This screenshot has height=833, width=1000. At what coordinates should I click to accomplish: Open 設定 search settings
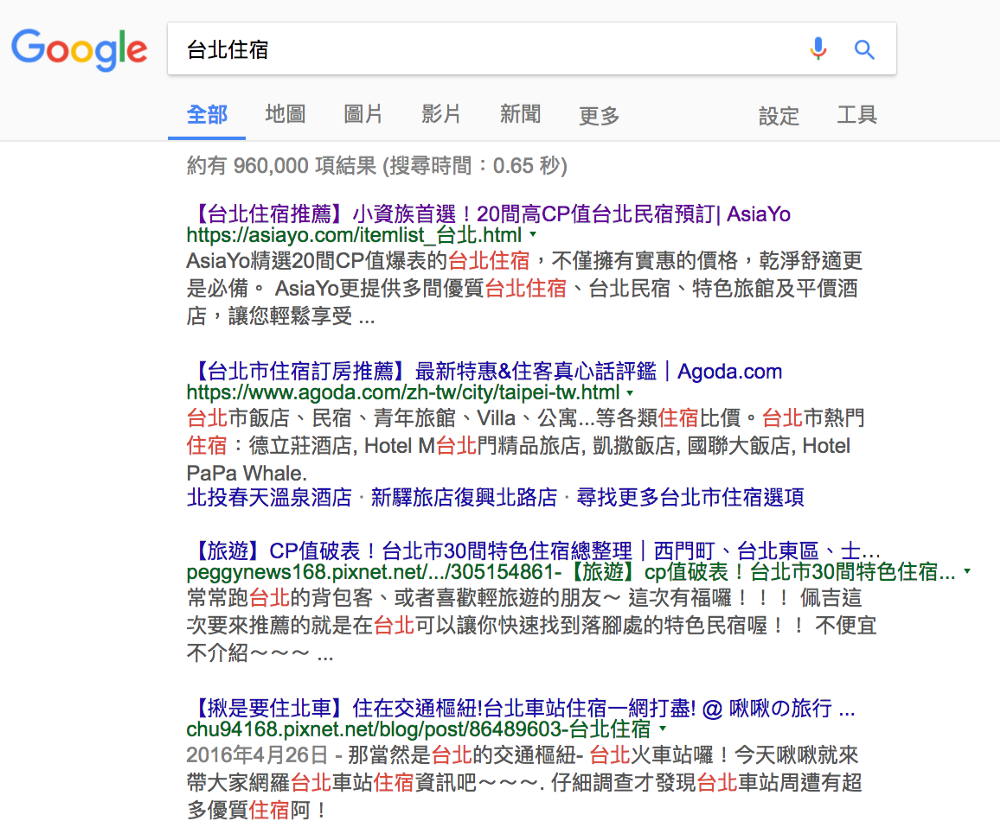779,115
